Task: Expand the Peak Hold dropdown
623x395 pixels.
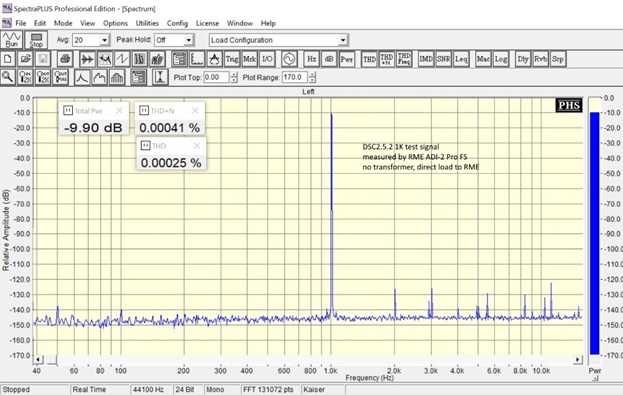Action: point(189,40)
